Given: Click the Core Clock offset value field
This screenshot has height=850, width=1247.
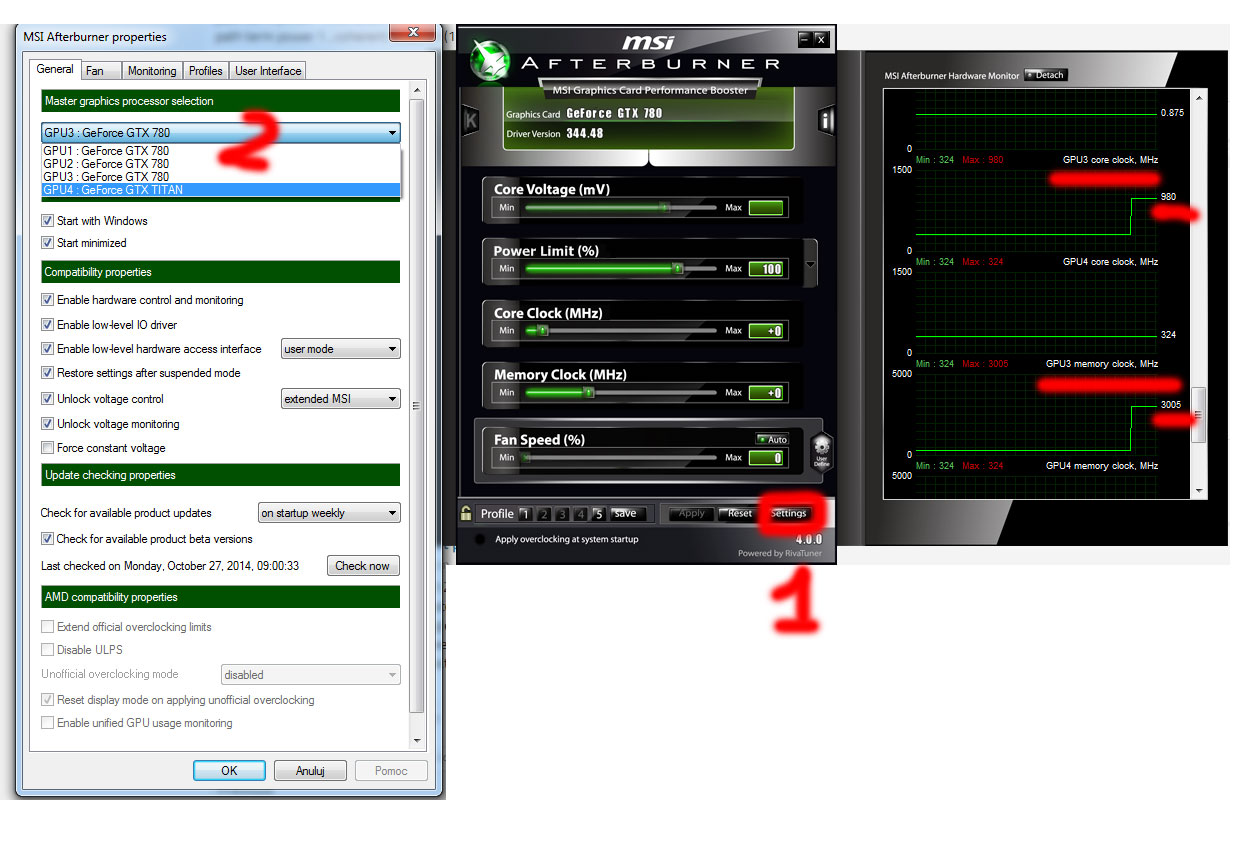Looking at the screenshot, I should pyautogui.click(x=766, y=331).
